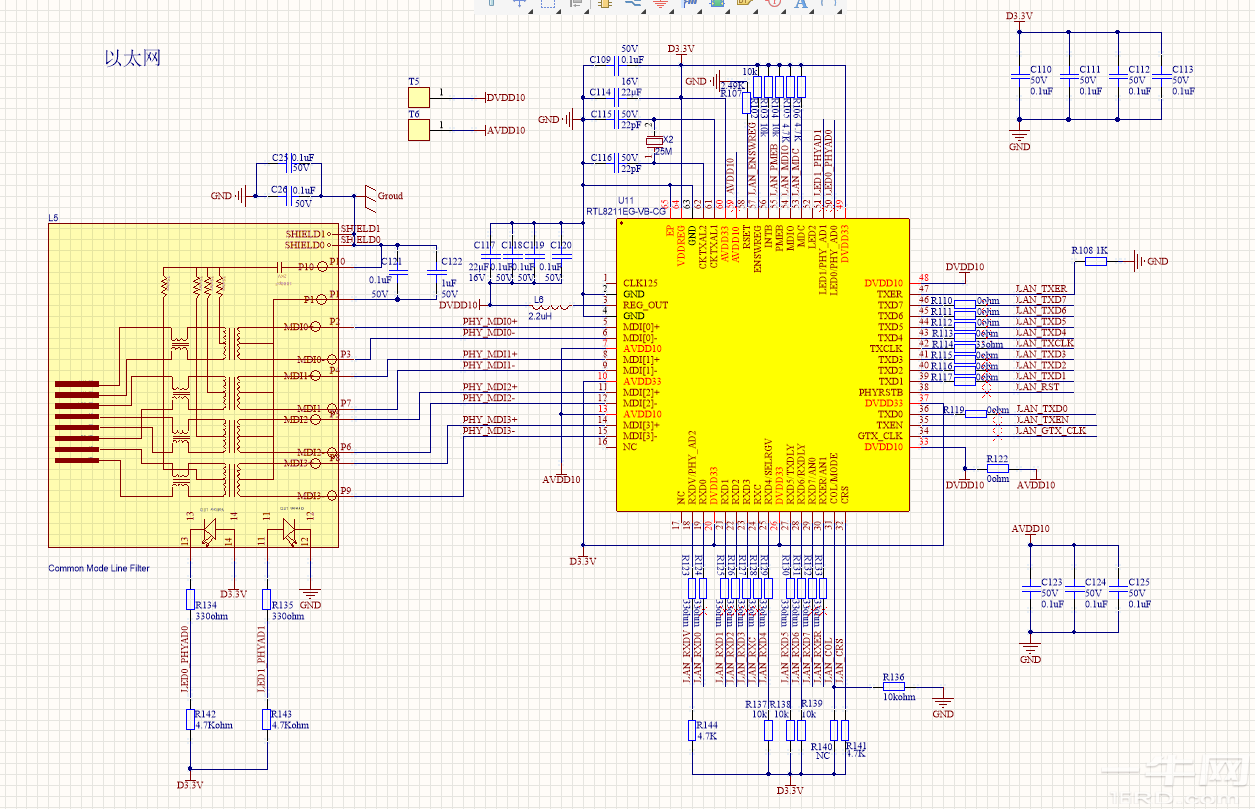Choose the dashed rectangle selection tool
The height and width of the screenshot is (809, 1255).
[x=548, y=3]
